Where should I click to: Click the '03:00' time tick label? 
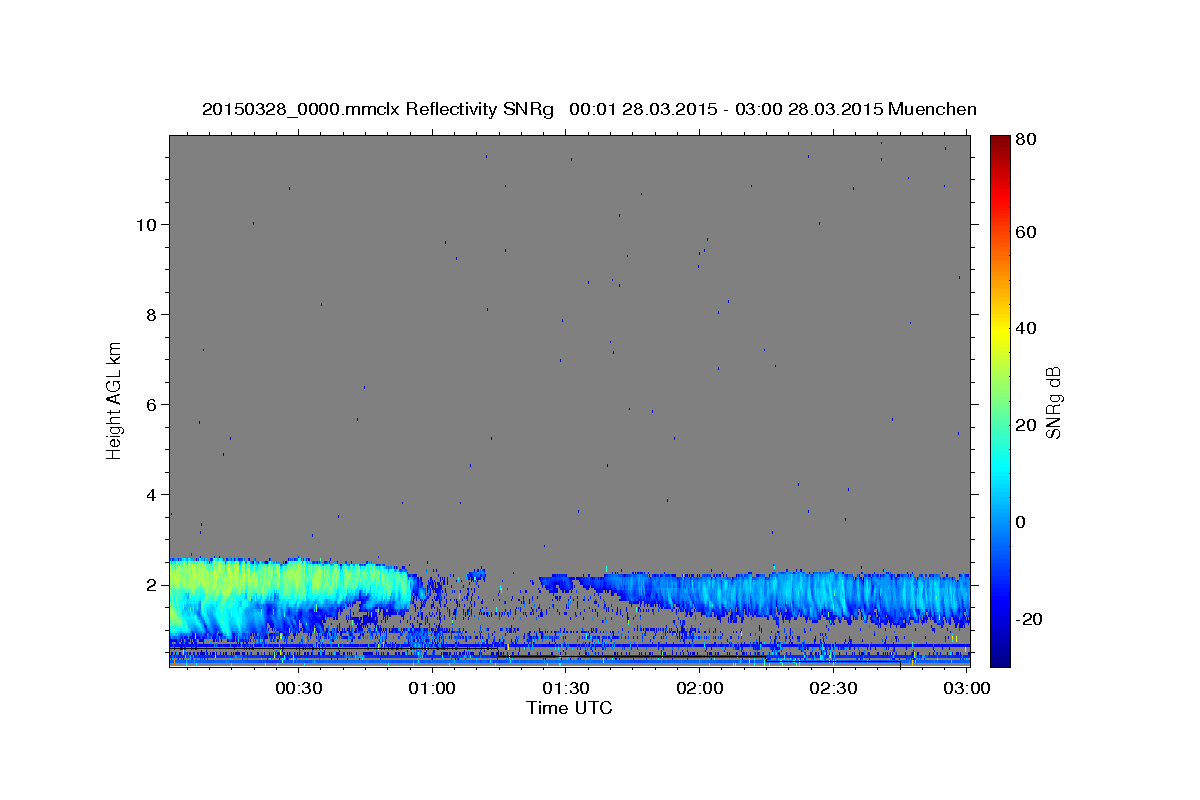coord(967,688)
